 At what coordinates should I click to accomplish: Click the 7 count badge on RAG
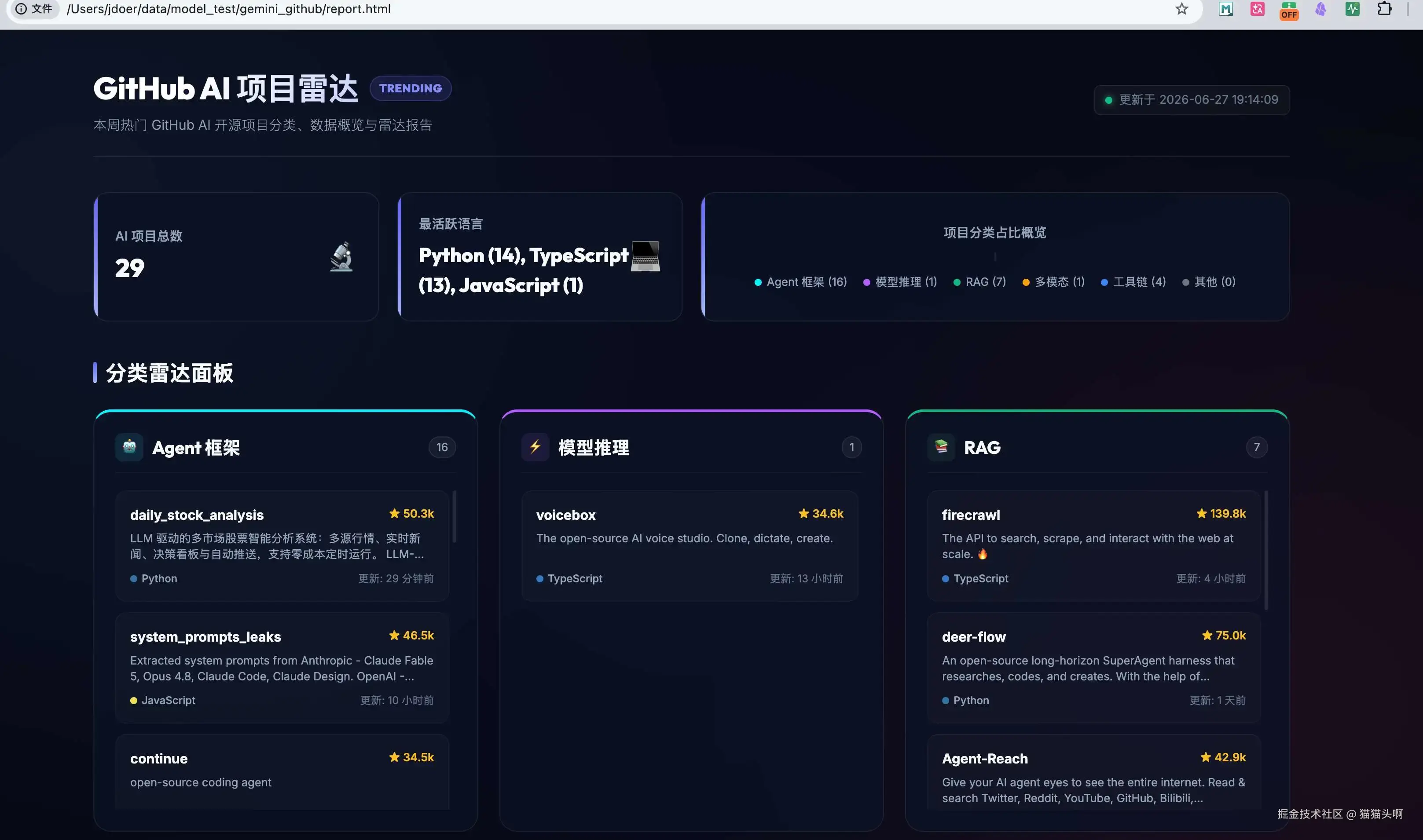click(1257, 447)
